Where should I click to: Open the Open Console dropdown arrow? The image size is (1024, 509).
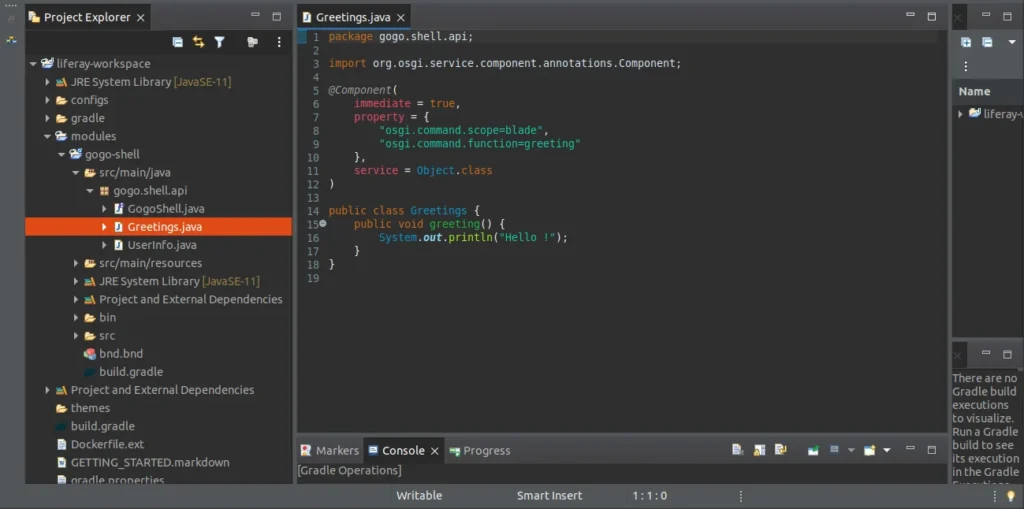pos(886,450)
